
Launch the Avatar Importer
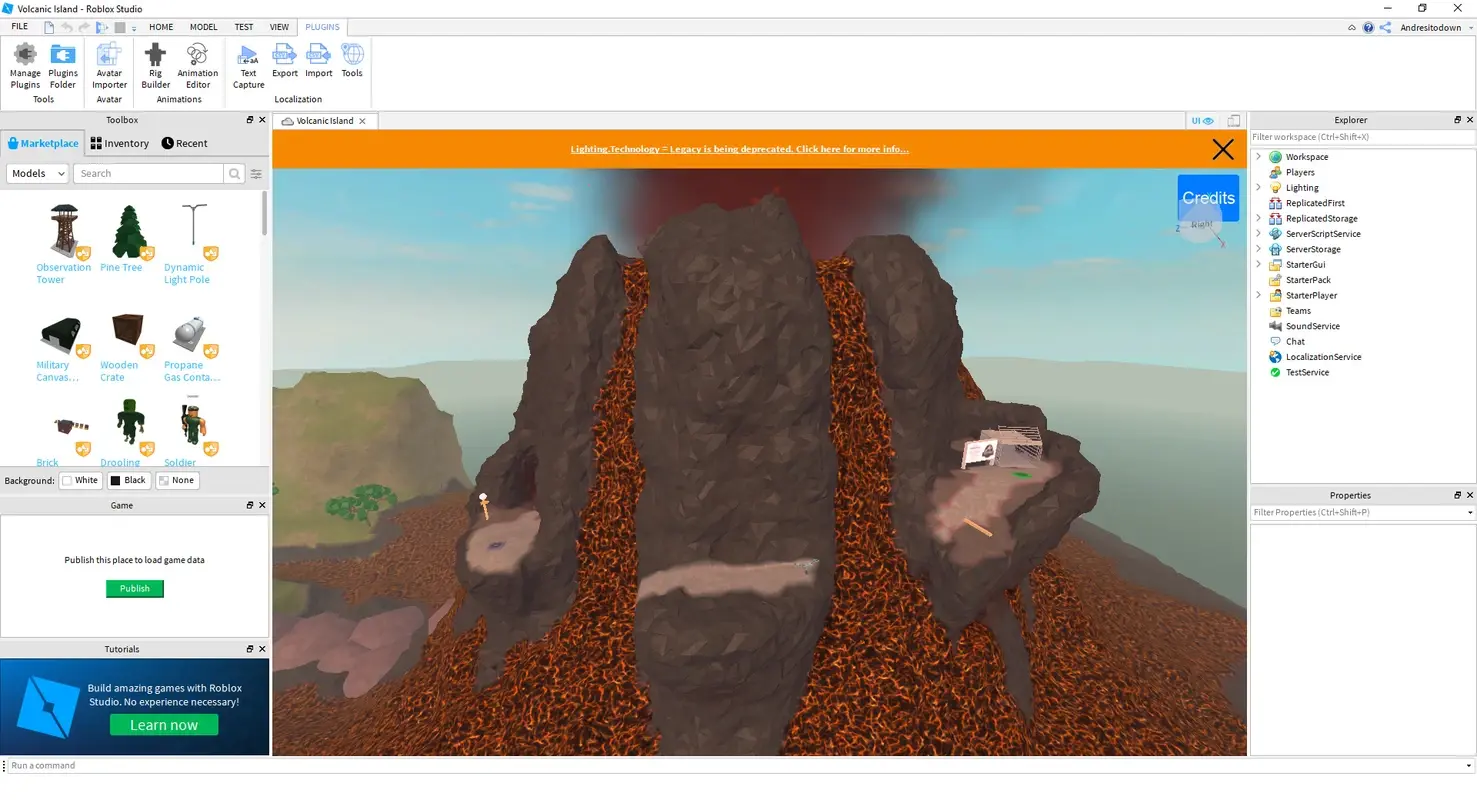[x=109, y=66]
